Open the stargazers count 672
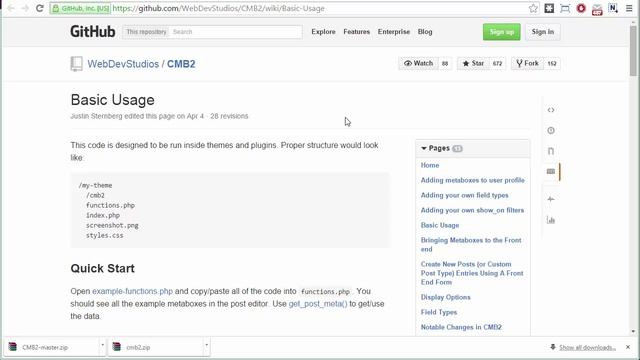The height and width of the screenshot is (360, 640). click(497, 63)
